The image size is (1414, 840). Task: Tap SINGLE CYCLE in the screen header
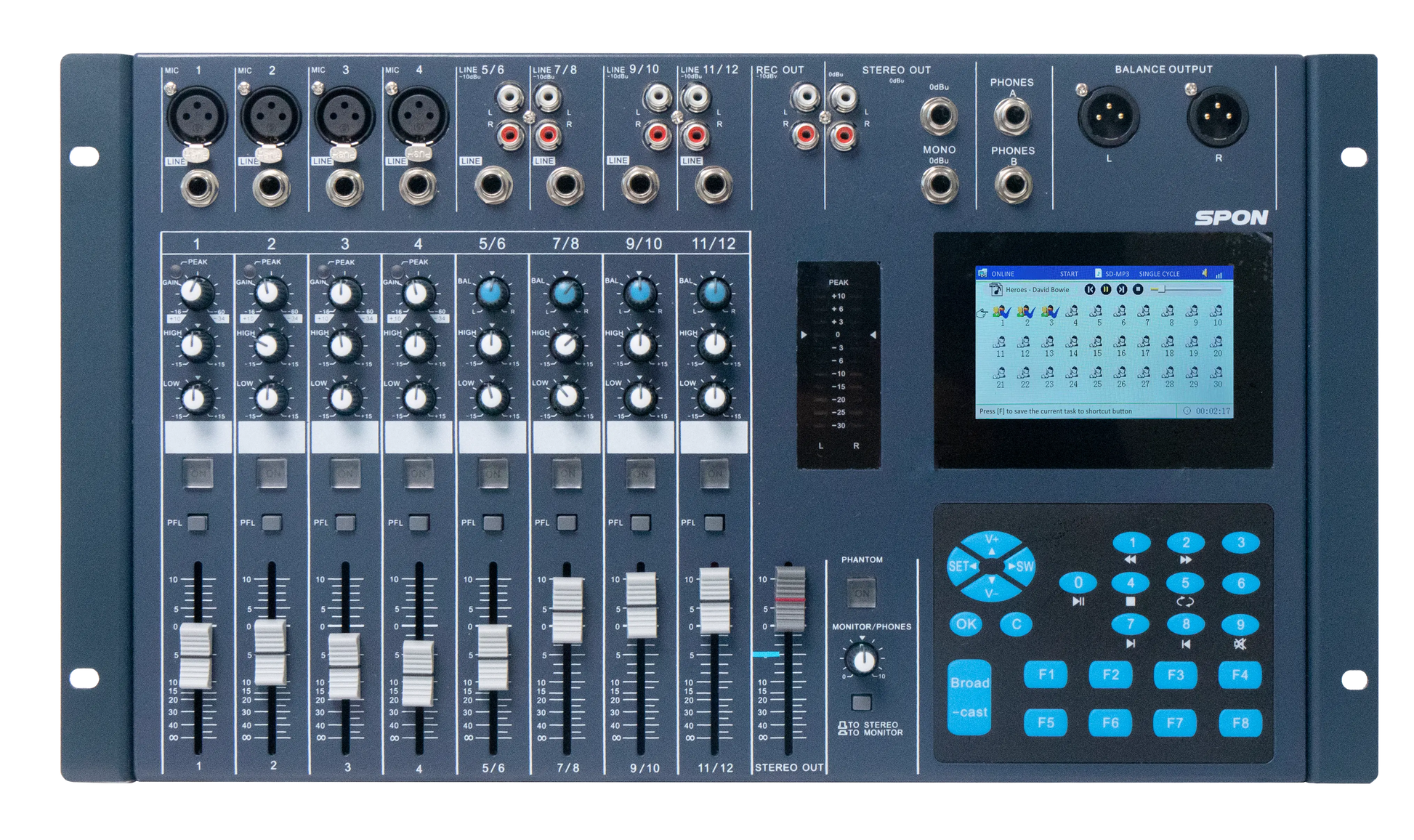[x=1159, y=274]
